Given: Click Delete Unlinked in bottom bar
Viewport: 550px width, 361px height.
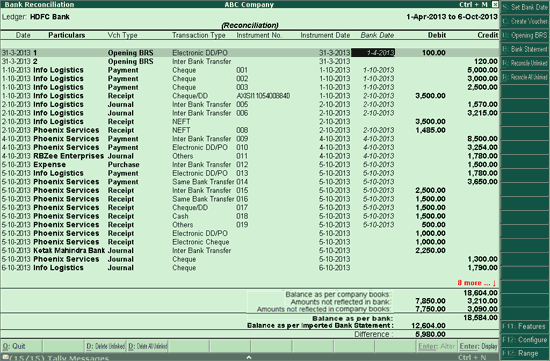Looking at the screenshot, I should tap(105, 346).
